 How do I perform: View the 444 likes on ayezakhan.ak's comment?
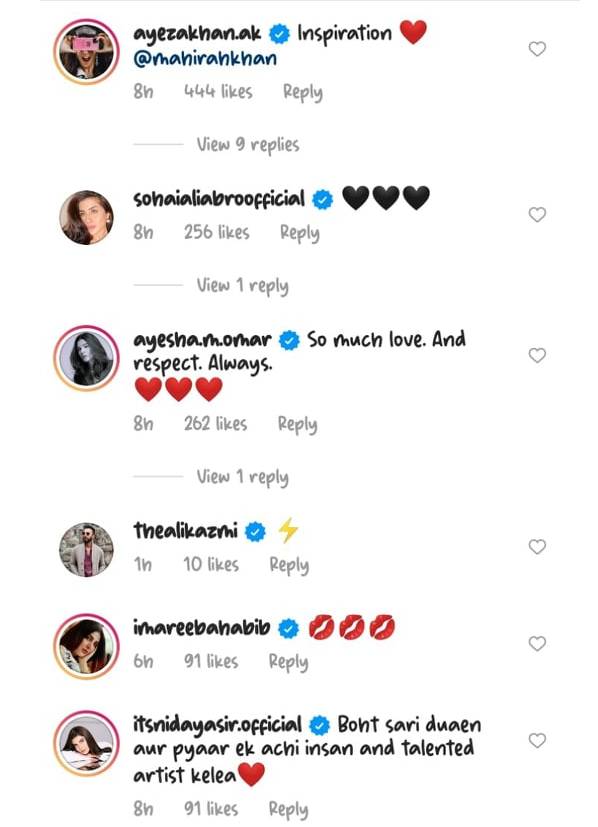pos(218,92)
